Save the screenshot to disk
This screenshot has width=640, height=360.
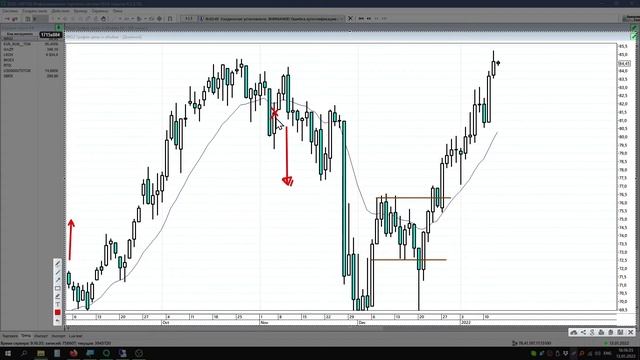(620, 332)
